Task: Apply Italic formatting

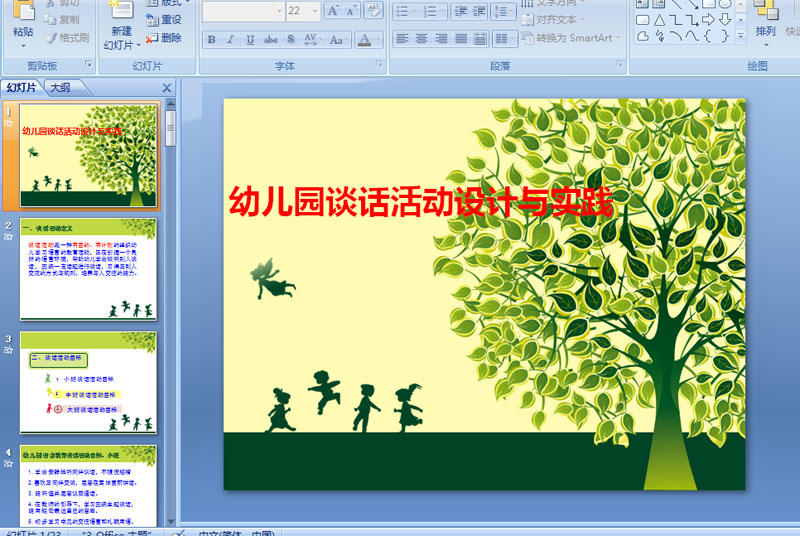Action: click(231, 39)
